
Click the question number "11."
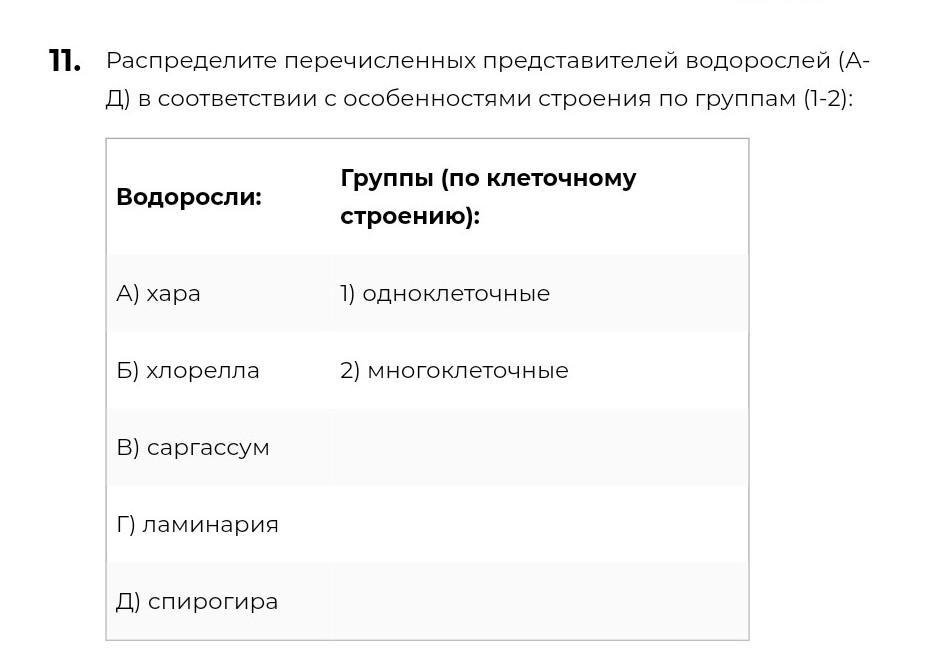click(x=65, y=61)
